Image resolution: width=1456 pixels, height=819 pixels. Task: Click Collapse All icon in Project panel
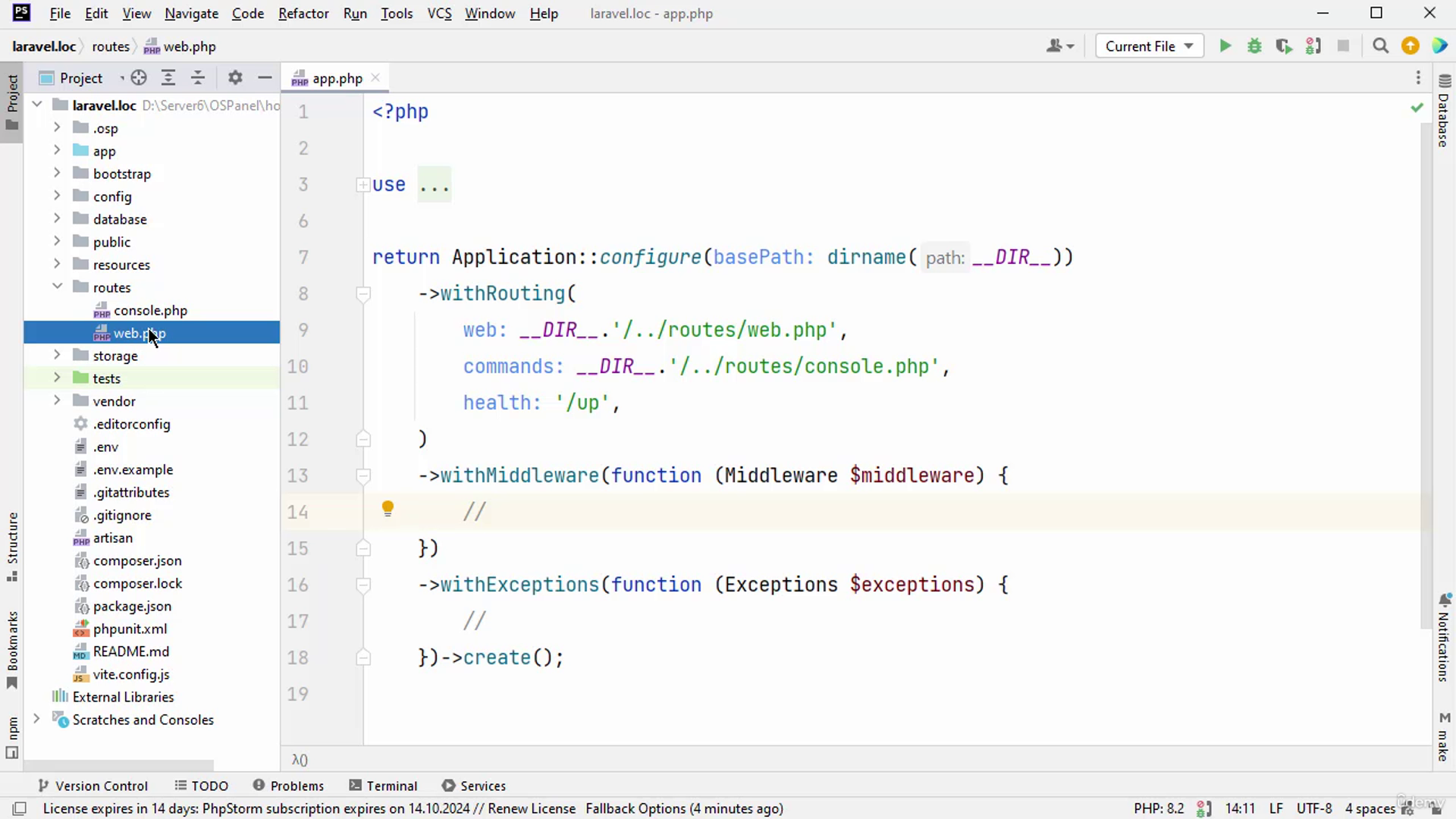pos(198,77)
